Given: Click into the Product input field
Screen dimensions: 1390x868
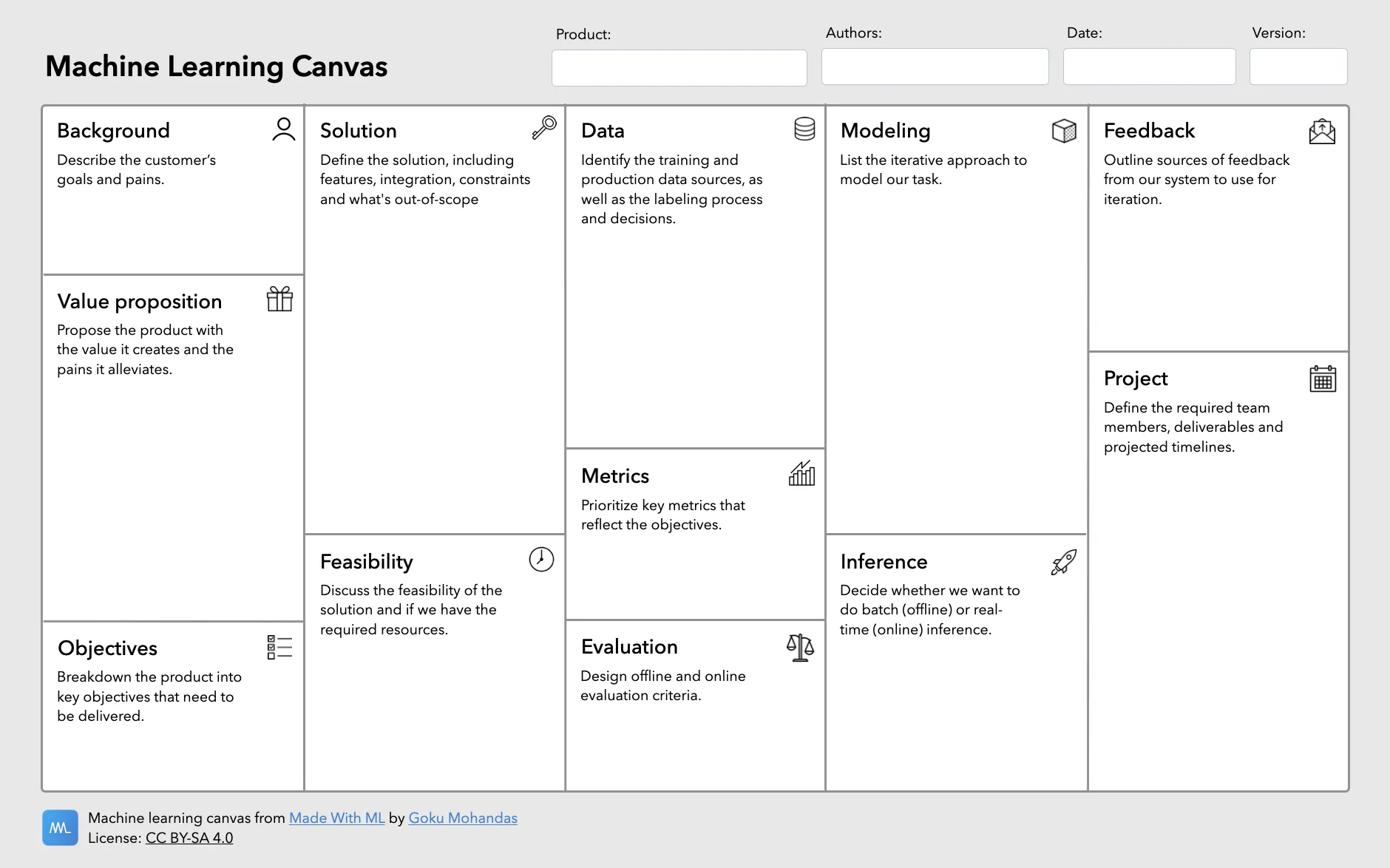Looking at the screenshot, I should point(679,68).
